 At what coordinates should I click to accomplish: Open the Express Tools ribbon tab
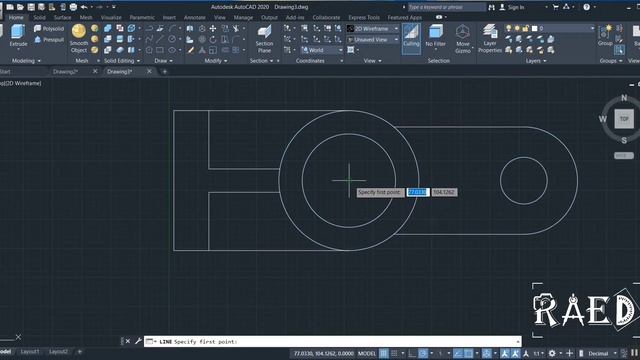tap(364, 18)
